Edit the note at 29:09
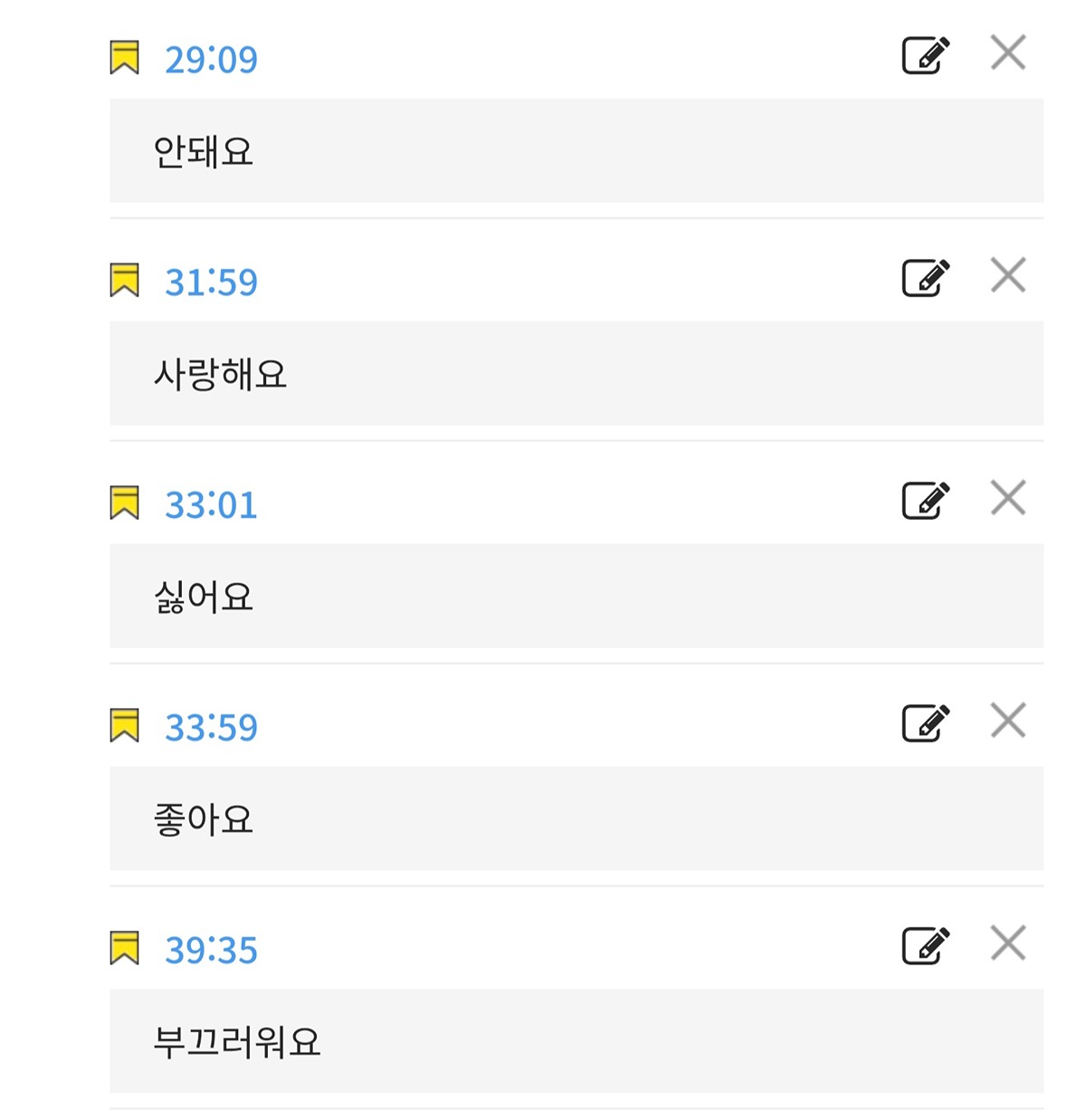The width and height of the screenshot is (1086, 1120). pos(926,55)
